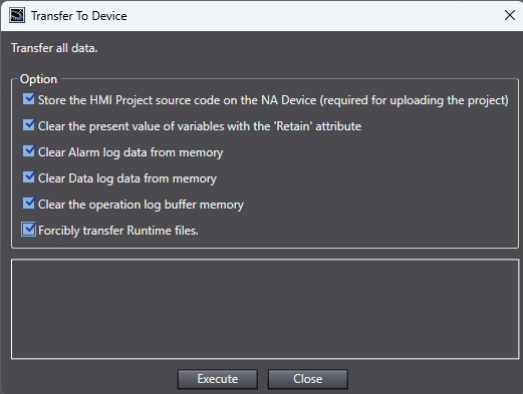Uncheck the Clear operation log buffer checkbox
523x394 pixels.
pyautogui.click(x=29, y=203)
